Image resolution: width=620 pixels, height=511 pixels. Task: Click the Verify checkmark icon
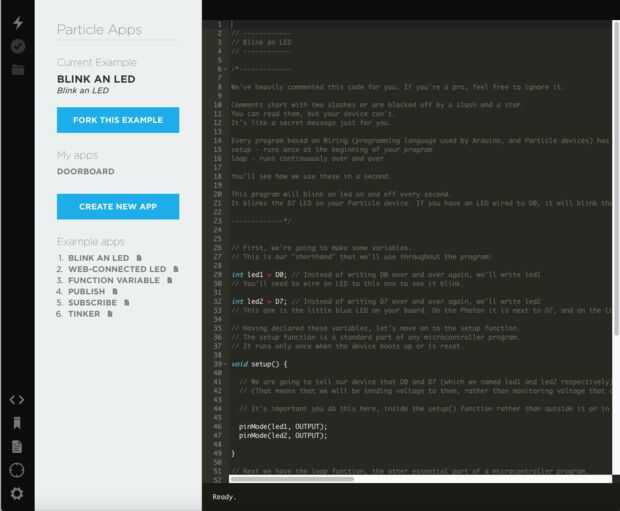click(18, 46)
